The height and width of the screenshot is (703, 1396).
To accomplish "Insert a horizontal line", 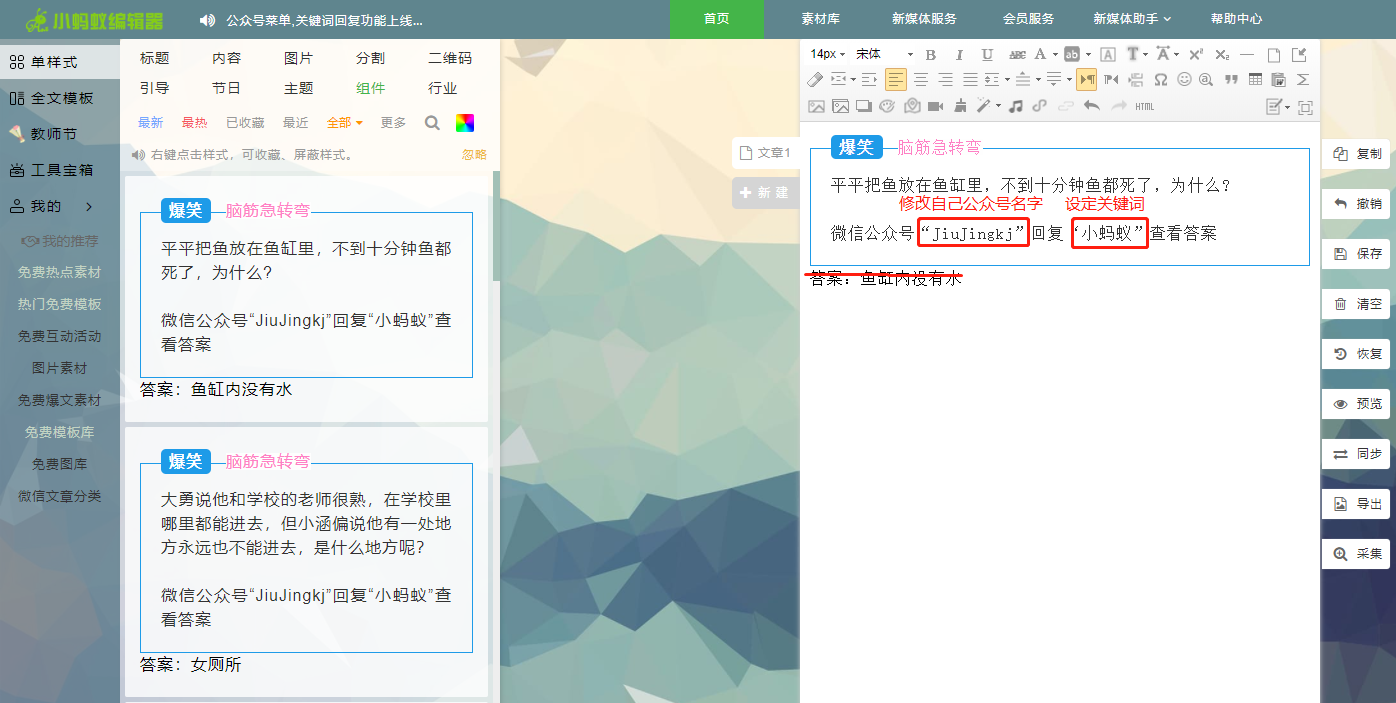I will [1247, 54].
